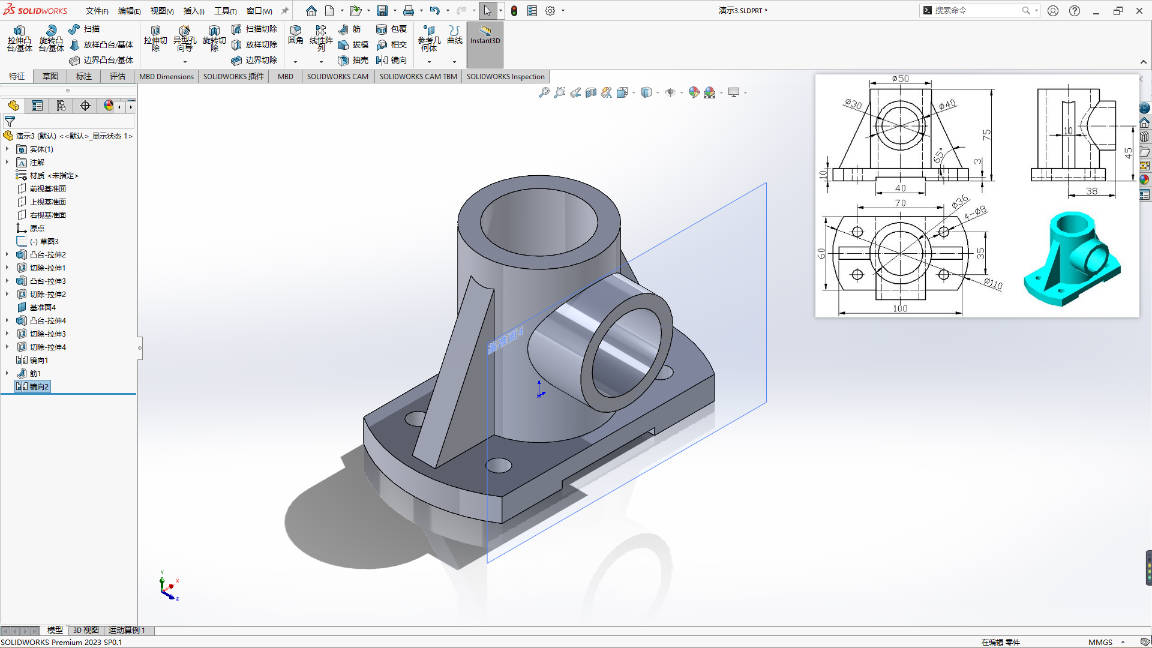Expand the 实体(1) tree node

point(7,149)
